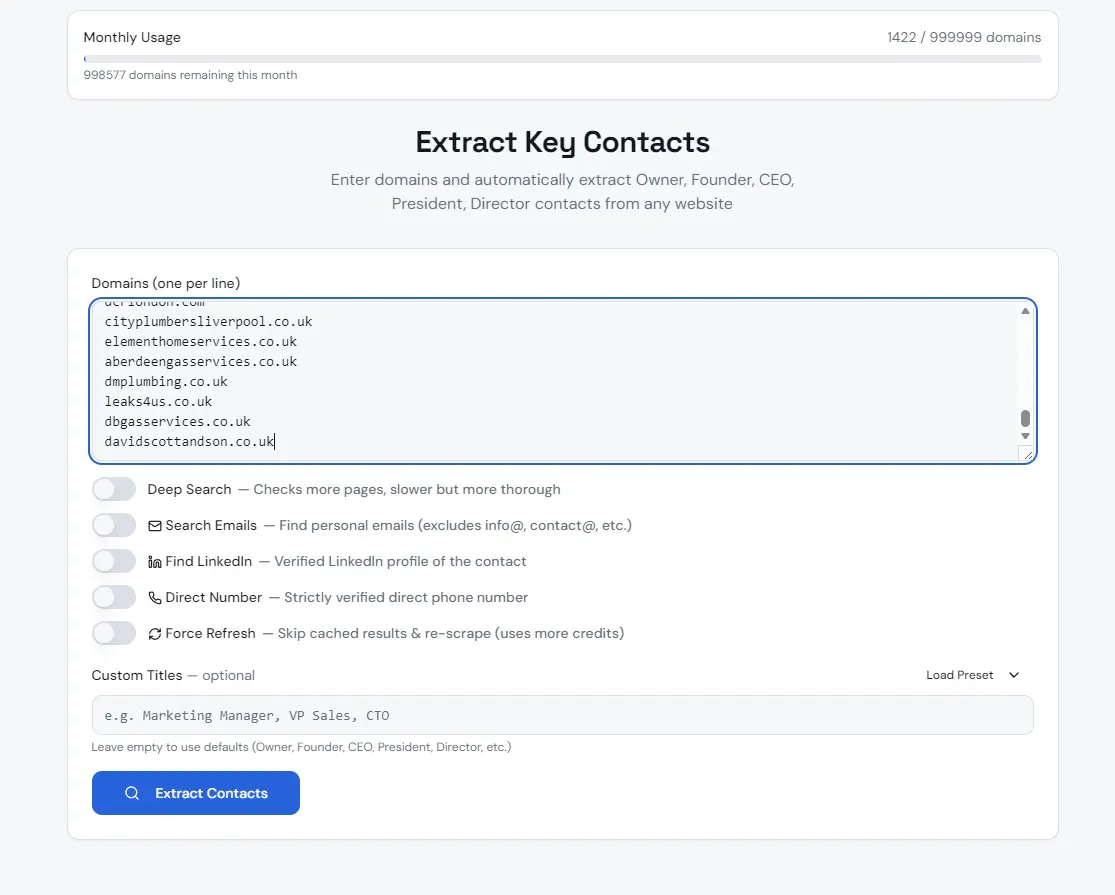Click the Deep Search label text
This screenshot has width=1115, height=895.
[189, 489]
